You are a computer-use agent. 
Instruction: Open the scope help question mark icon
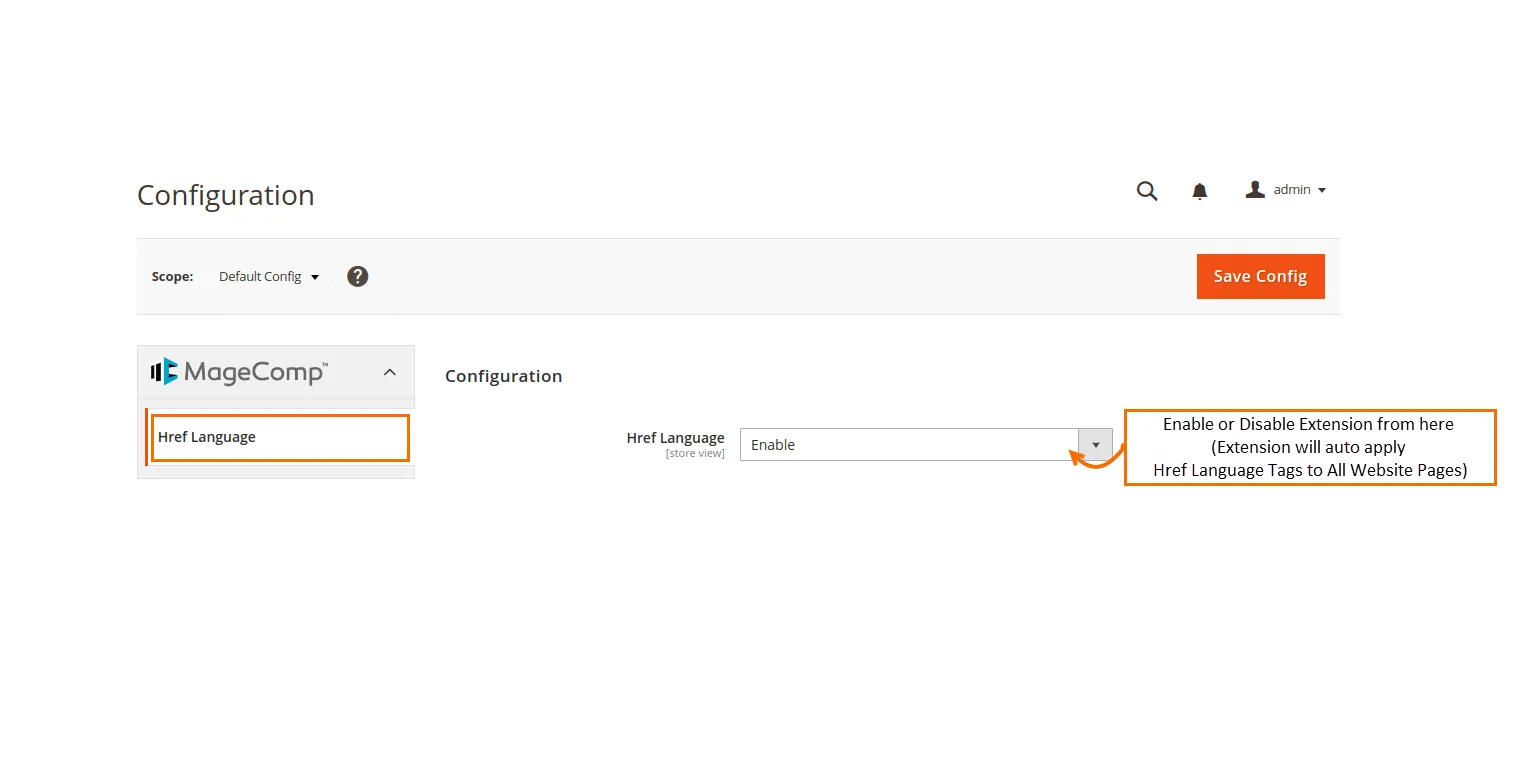[x=358, y=276]
